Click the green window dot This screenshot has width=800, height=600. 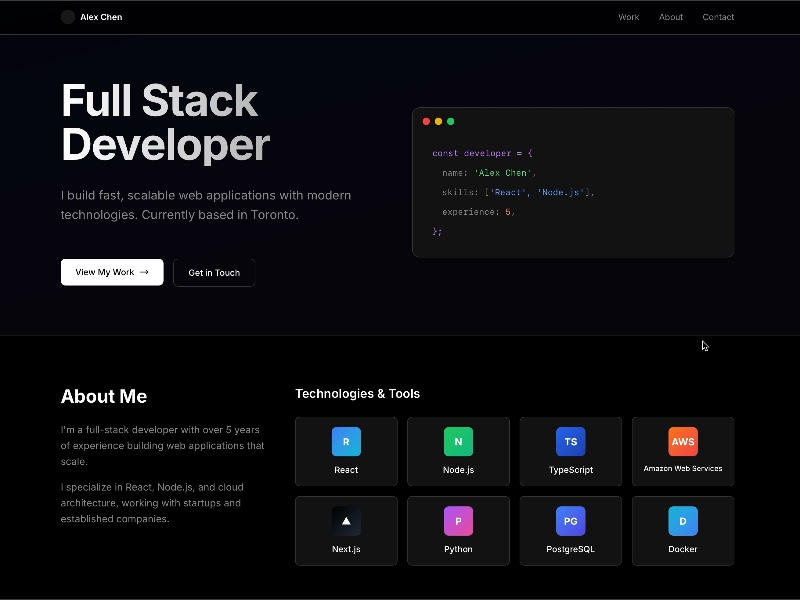(450, 121)
